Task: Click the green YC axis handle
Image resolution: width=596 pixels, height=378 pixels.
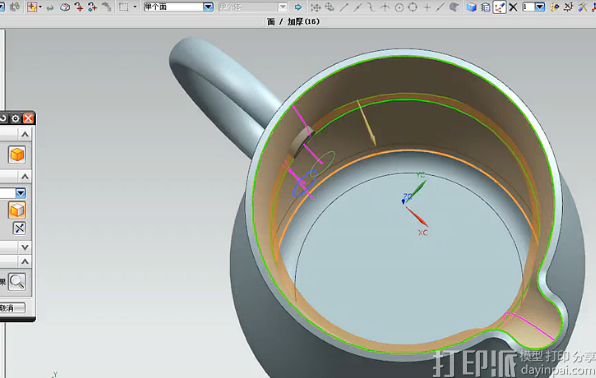Action: [x=417, y=190]
